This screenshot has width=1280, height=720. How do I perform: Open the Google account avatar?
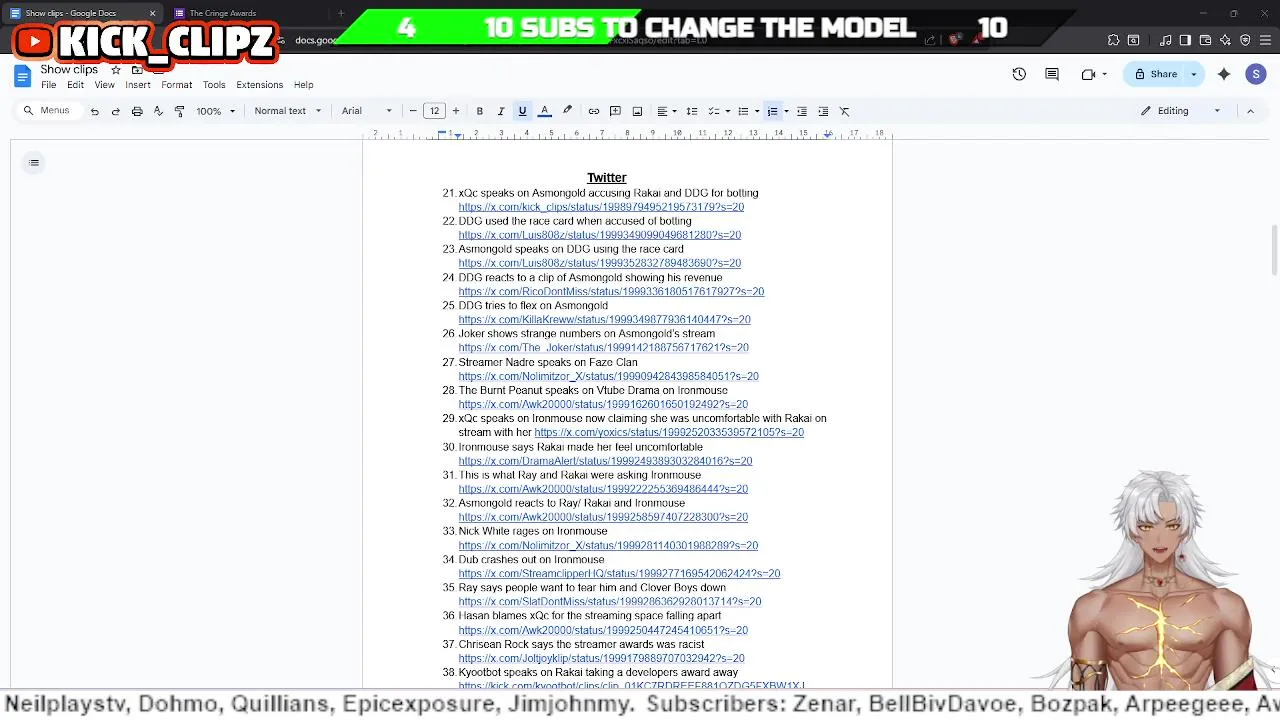tap(1256, 74)
